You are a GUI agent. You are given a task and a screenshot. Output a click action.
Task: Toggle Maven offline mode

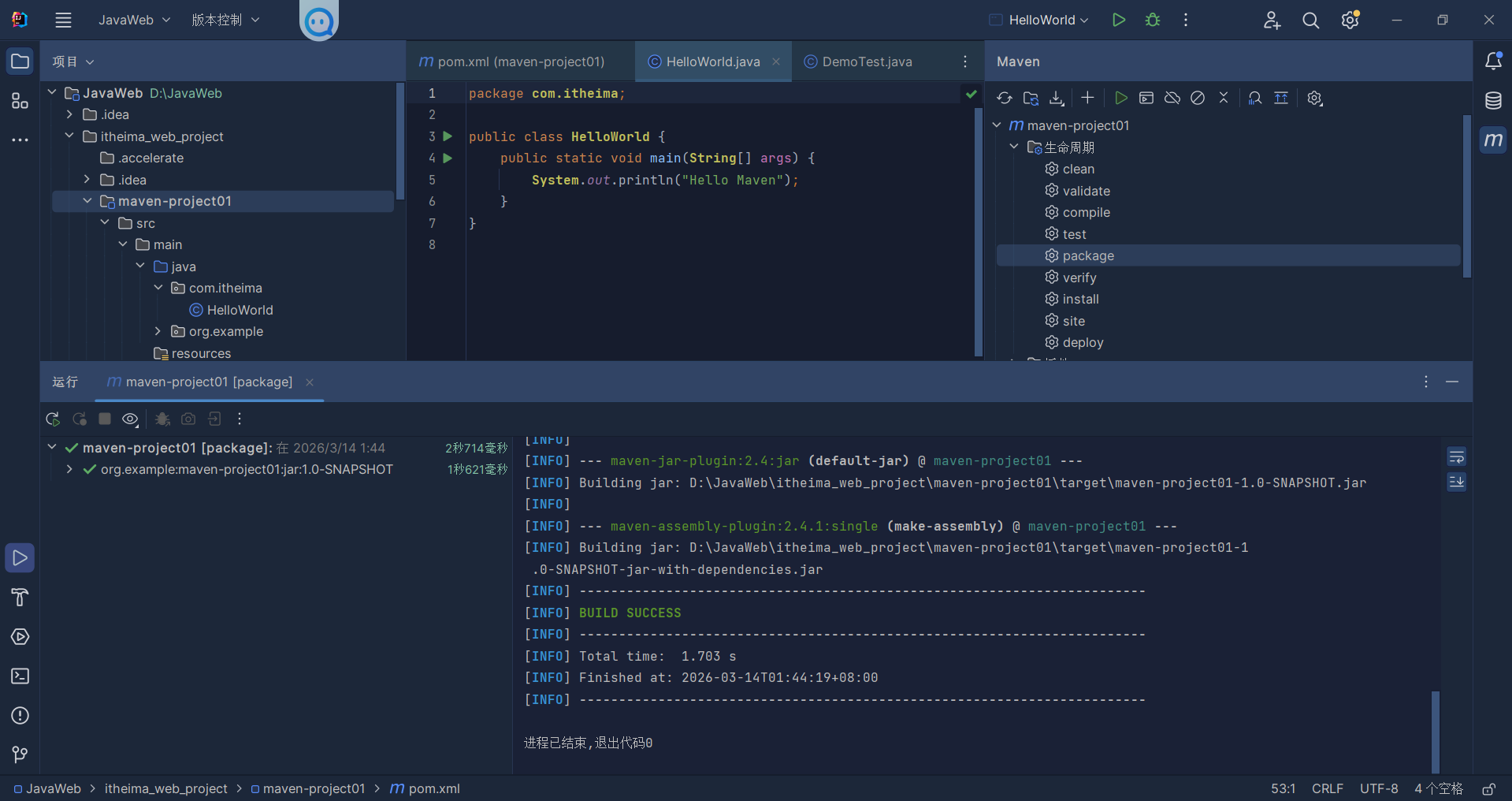point(1172,98)
